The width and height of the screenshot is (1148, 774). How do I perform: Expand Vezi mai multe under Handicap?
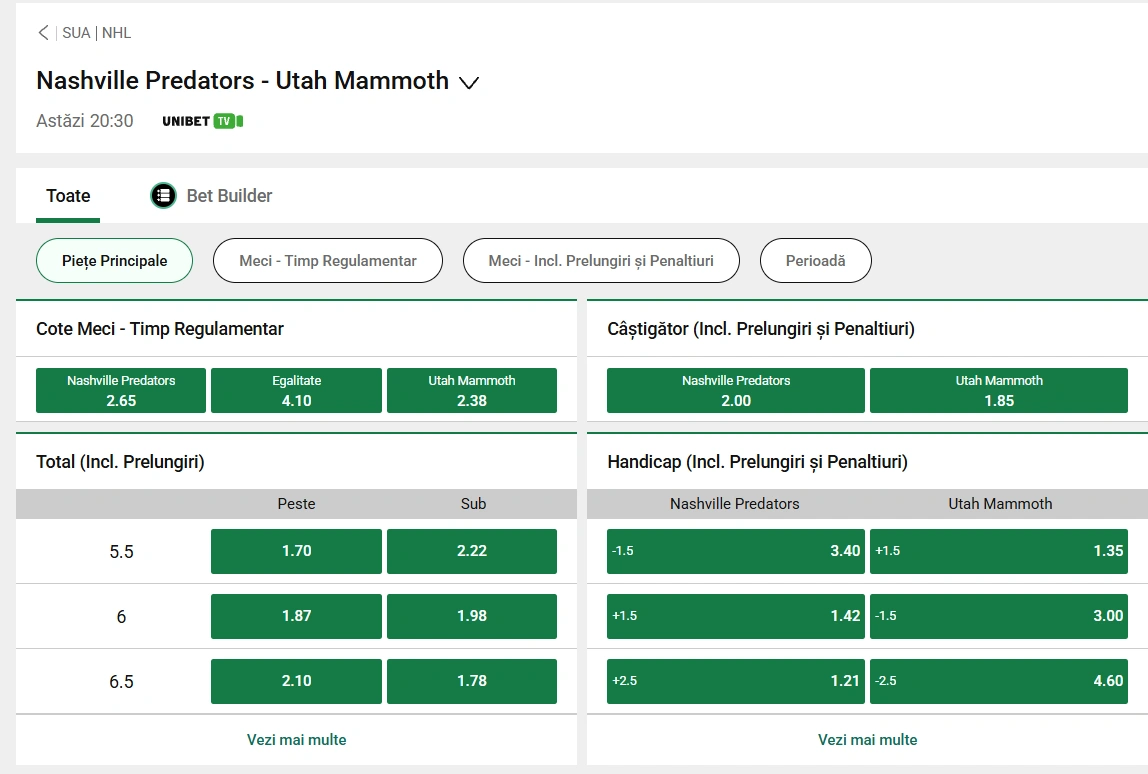coord(867,740)
